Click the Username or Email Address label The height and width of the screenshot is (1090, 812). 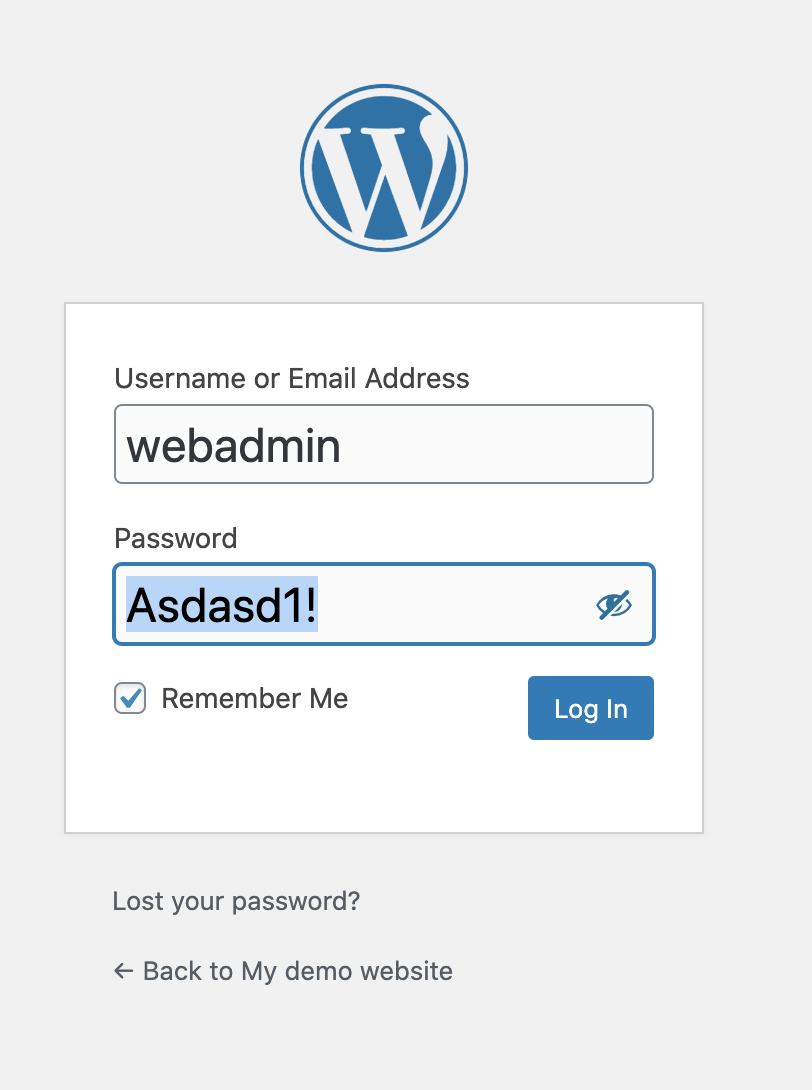coord(291,378)
